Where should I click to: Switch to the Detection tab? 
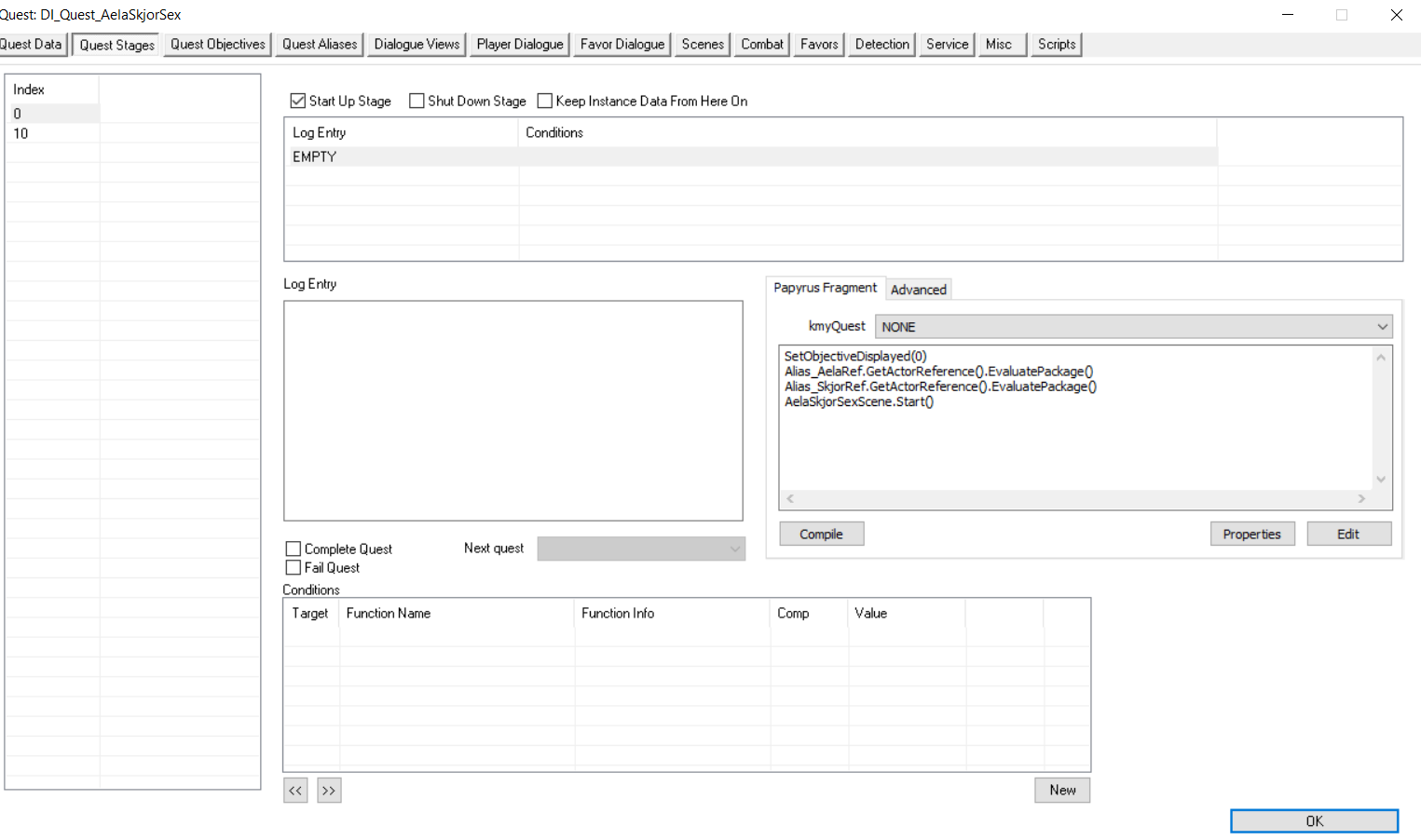coord(882,45)
